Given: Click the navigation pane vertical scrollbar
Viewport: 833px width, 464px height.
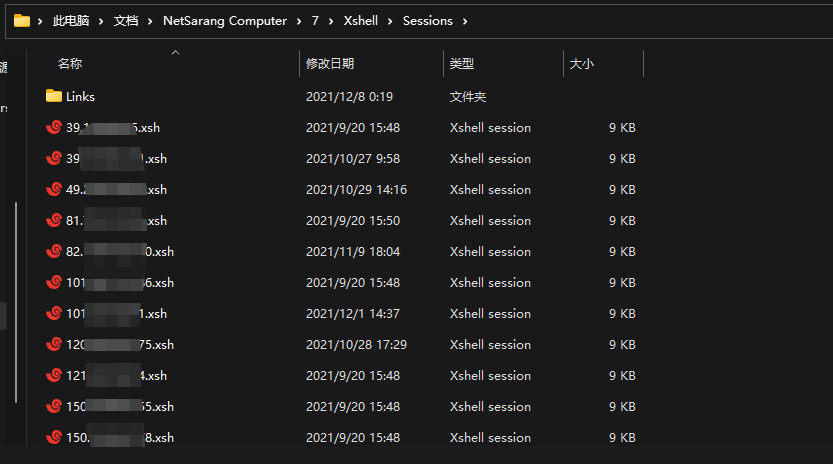Looking at the screenshot, I should pos(15,300).
